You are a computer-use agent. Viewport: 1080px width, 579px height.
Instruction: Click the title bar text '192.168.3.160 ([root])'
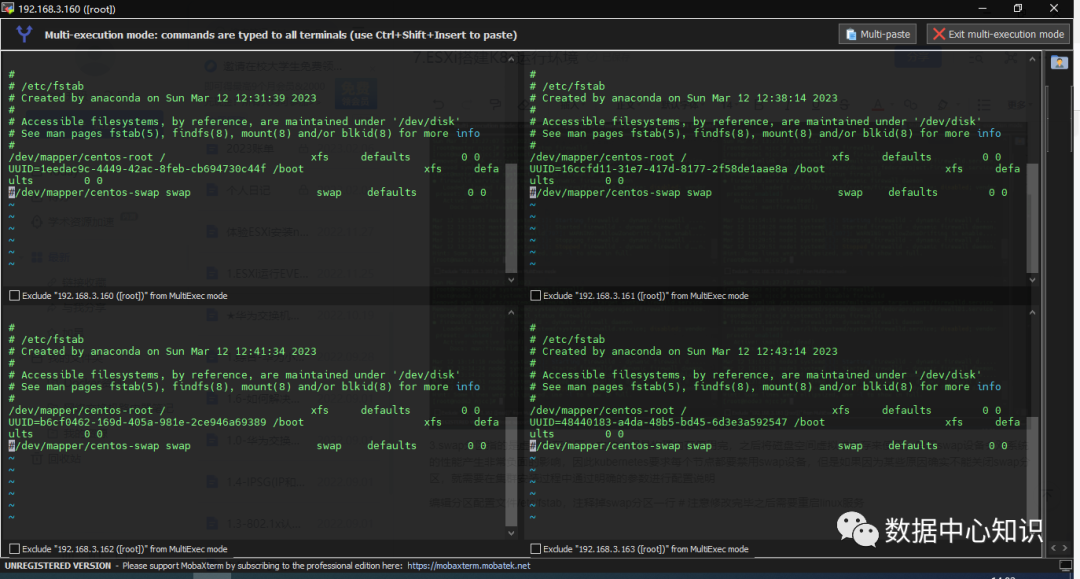[x=67, y=9]
